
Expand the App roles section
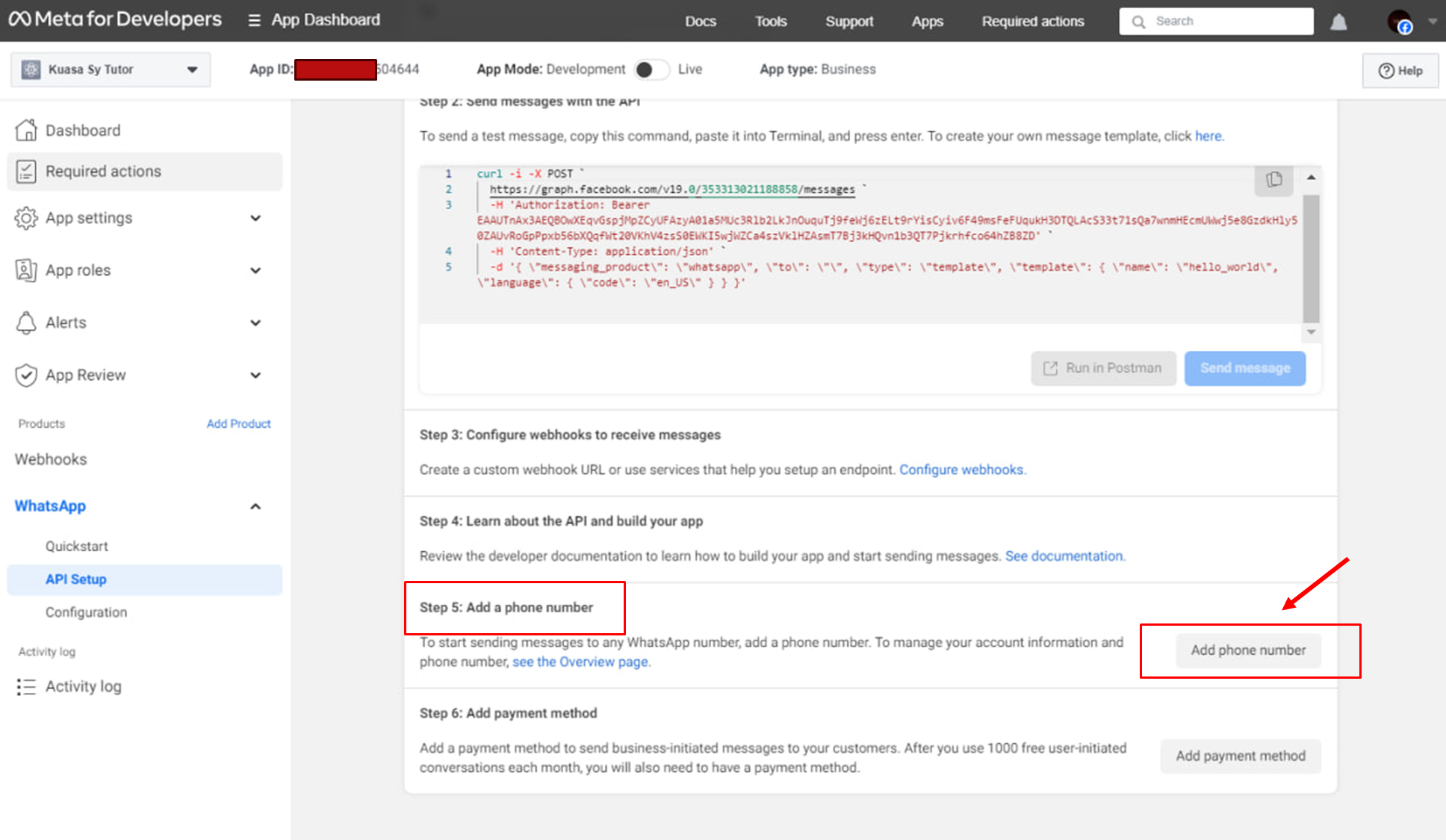pos(255,270)
